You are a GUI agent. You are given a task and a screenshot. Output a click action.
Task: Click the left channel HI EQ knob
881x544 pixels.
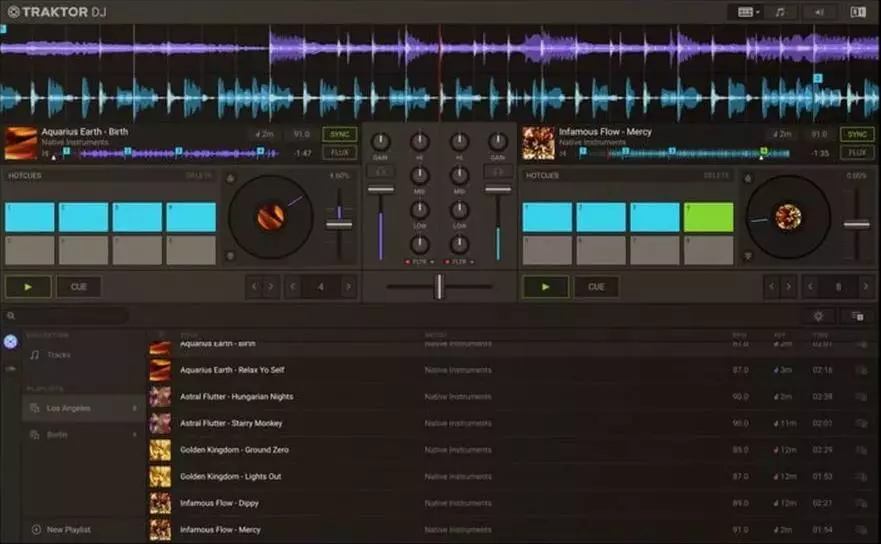(420, 142)
